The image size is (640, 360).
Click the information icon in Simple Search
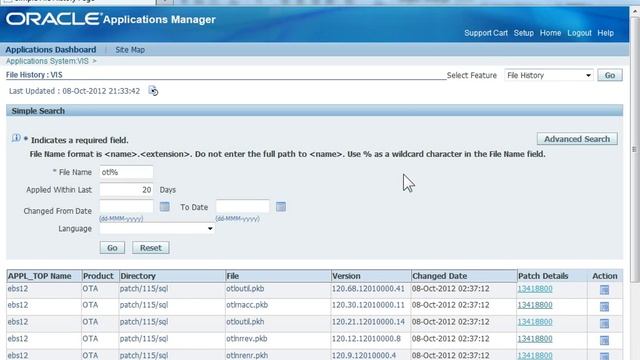click(16, 138)
